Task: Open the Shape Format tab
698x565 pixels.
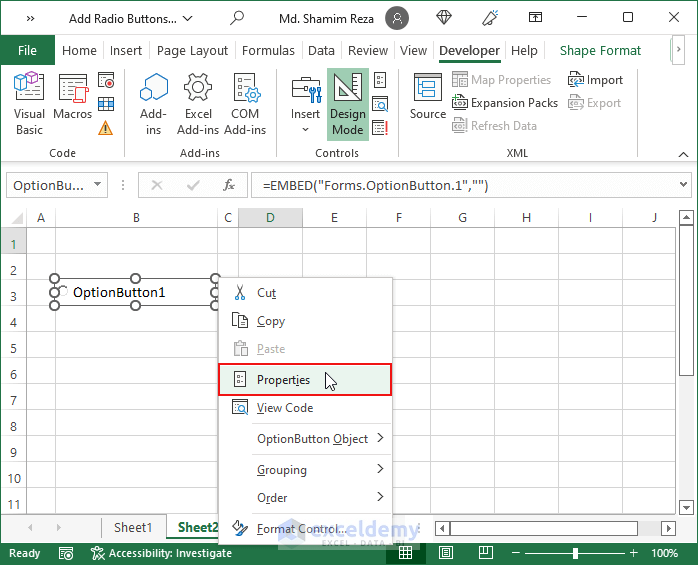Action: [x=600, y=50]
